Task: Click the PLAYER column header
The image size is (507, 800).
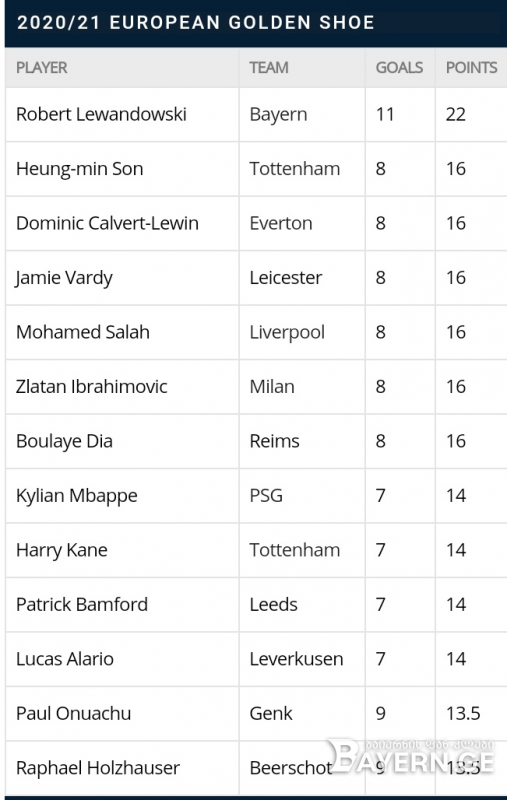Action: (x=41, y=67)
